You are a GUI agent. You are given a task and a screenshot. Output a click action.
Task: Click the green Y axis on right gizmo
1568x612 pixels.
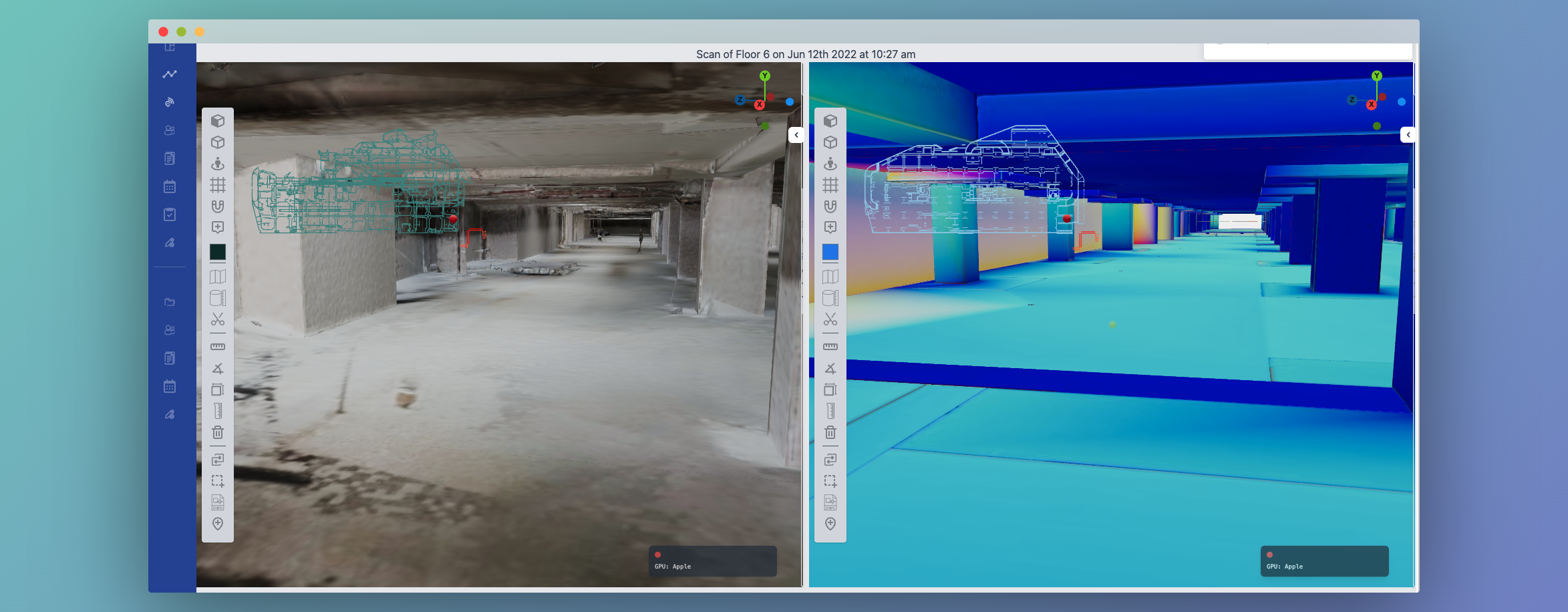[1377, 76]
